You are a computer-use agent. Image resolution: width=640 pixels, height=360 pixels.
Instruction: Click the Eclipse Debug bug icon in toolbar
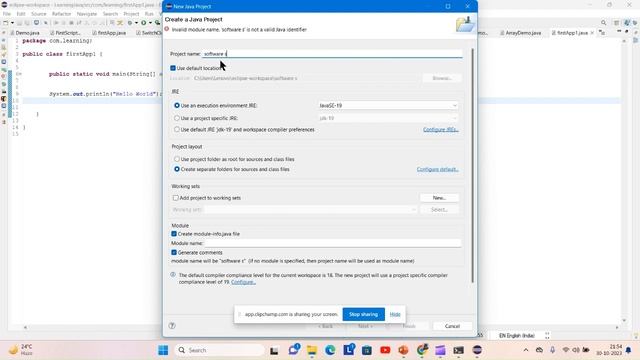tap(130, 23)
